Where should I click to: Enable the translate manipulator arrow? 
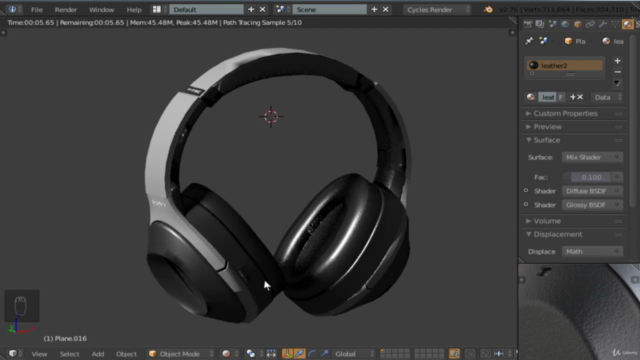coord(300,354)
